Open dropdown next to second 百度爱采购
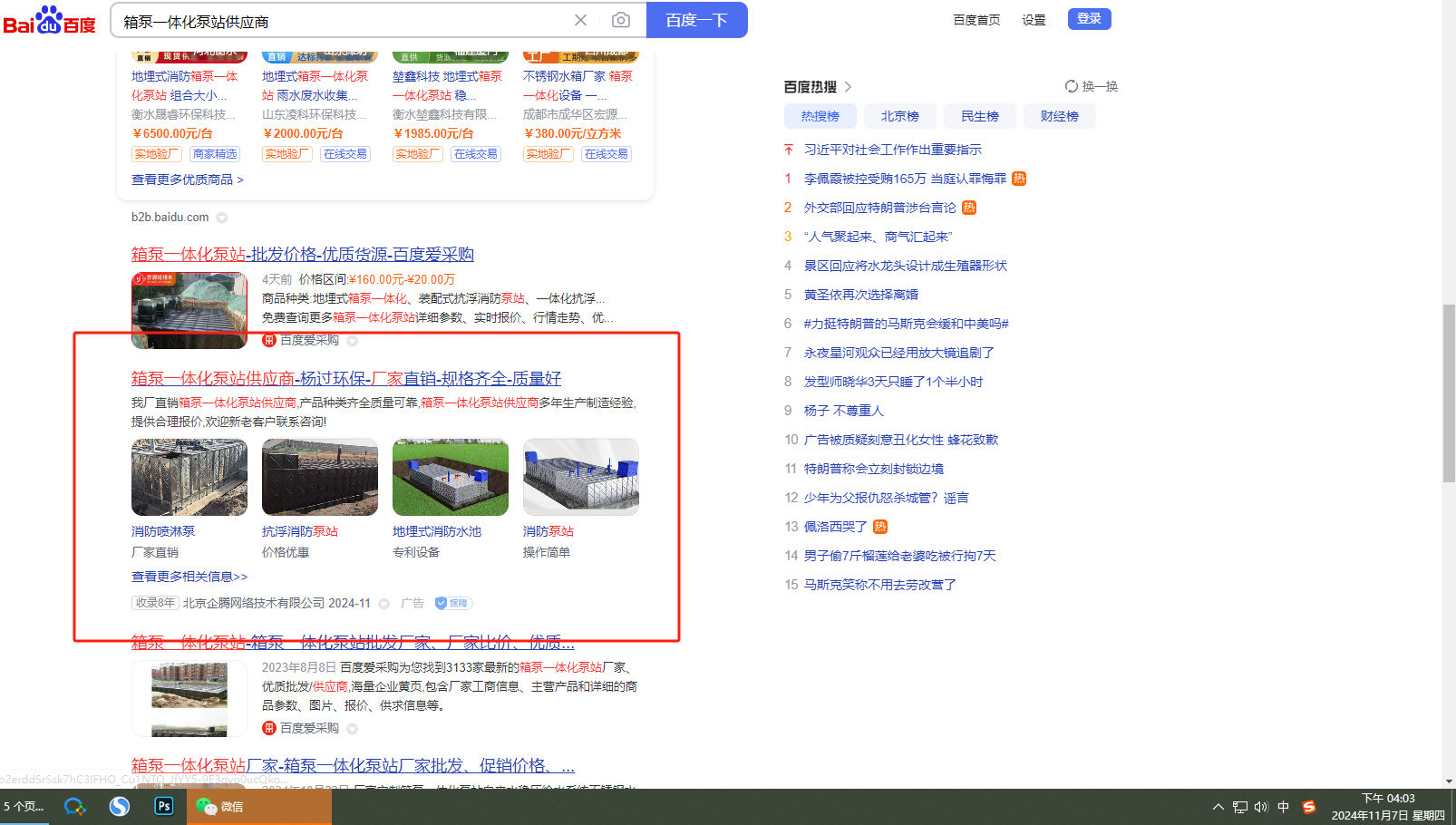 pos(353,729)
